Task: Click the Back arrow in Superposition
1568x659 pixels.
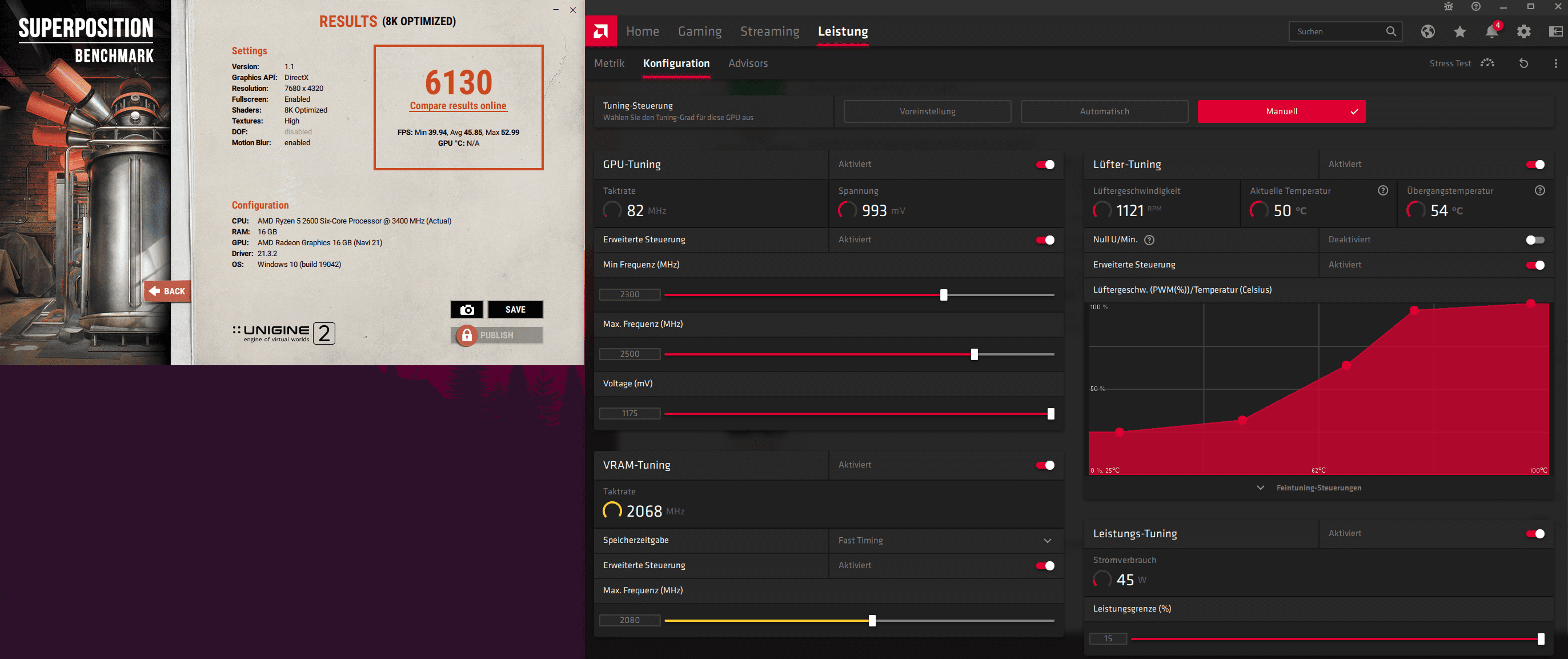Action: [x=167, y=291]
